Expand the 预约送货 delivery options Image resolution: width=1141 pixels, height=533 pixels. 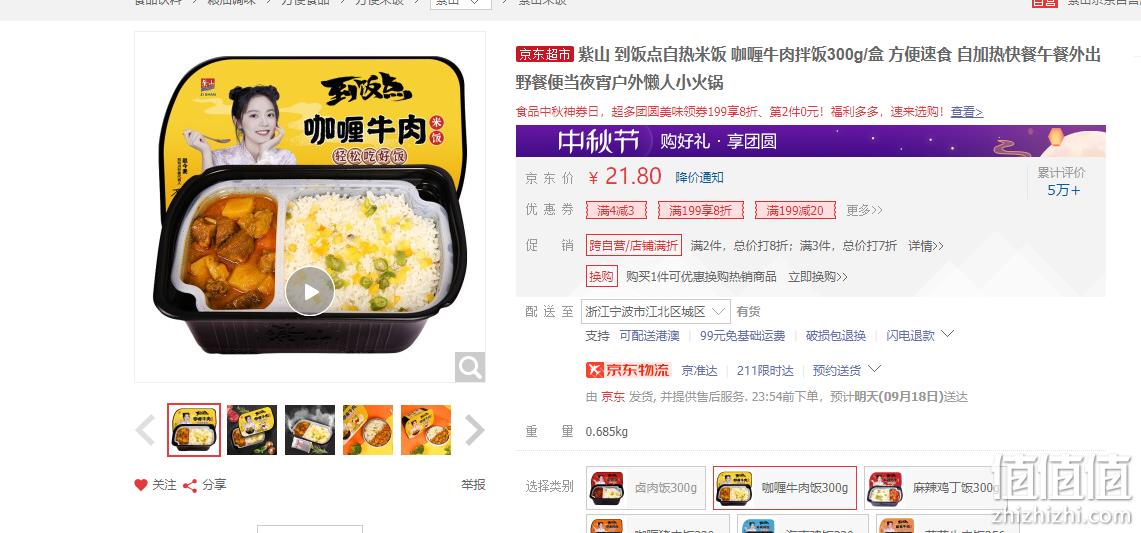[x=846, y=371]
